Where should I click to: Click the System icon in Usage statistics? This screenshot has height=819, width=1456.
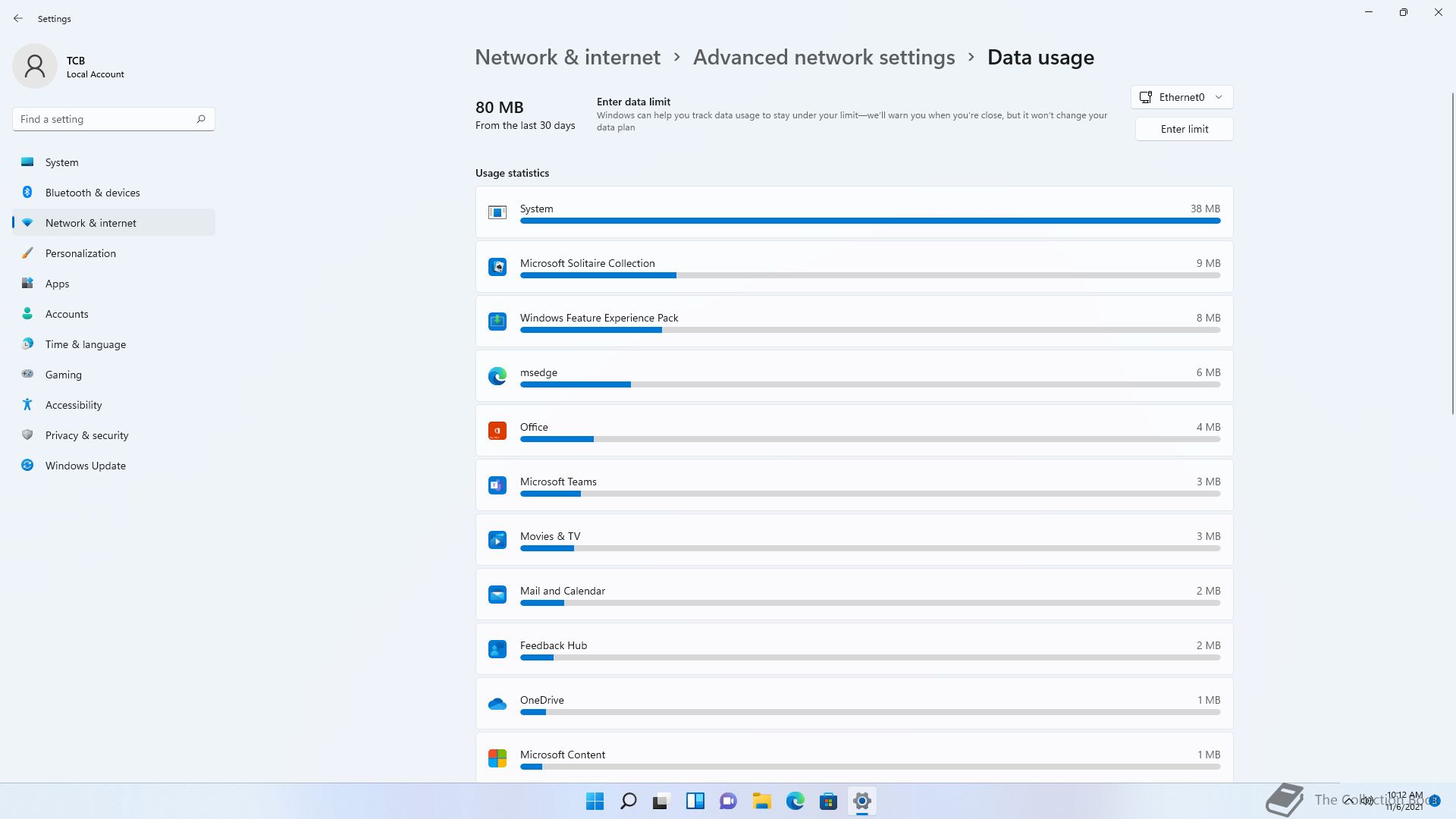[x=497, y=212]
